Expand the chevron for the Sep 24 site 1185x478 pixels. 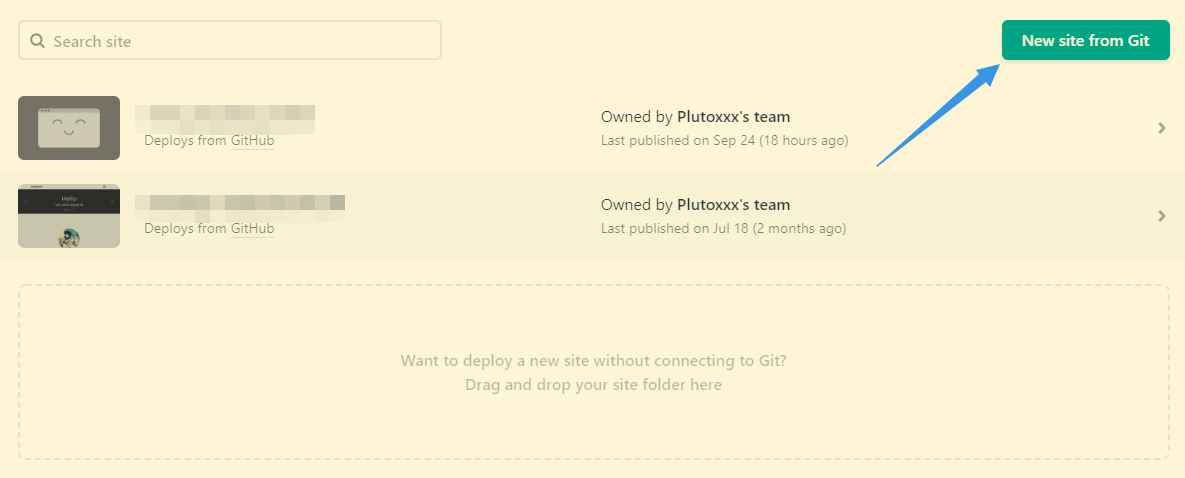point(1161,128)
